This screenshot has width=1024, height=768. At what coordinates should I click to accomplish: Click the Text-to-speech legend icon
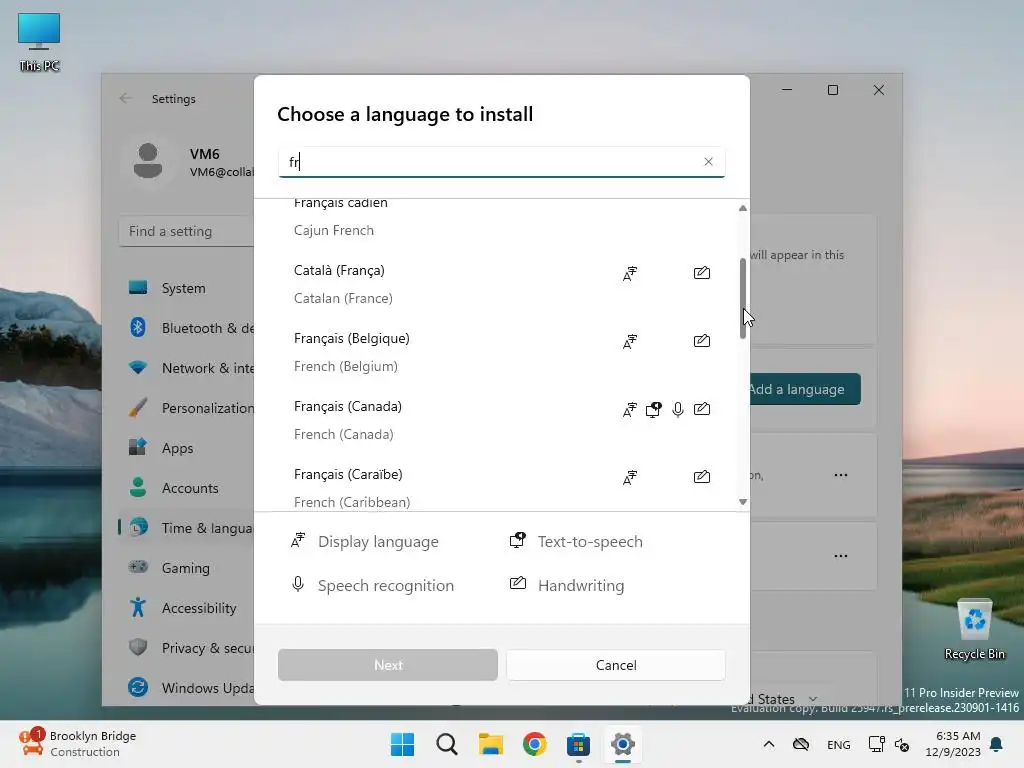pyautogui.click(x=517, y=541)
